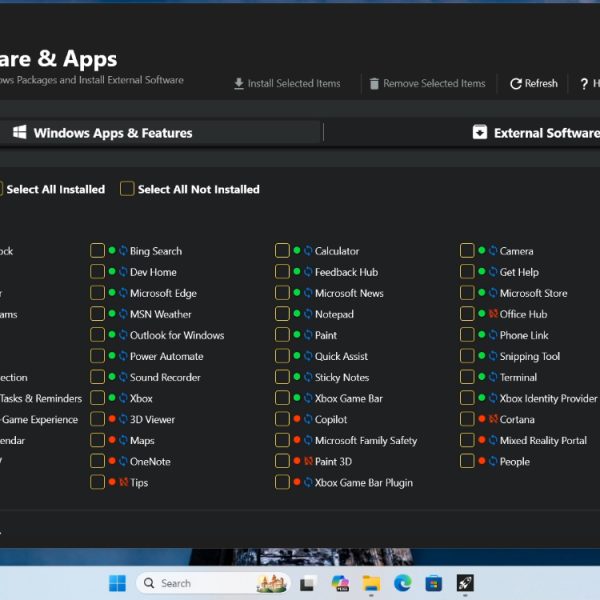The height and width of the screenshot is (600, 600).
Task: Click the crossed-out icon next to Cortana
Action: coord(493,419)
